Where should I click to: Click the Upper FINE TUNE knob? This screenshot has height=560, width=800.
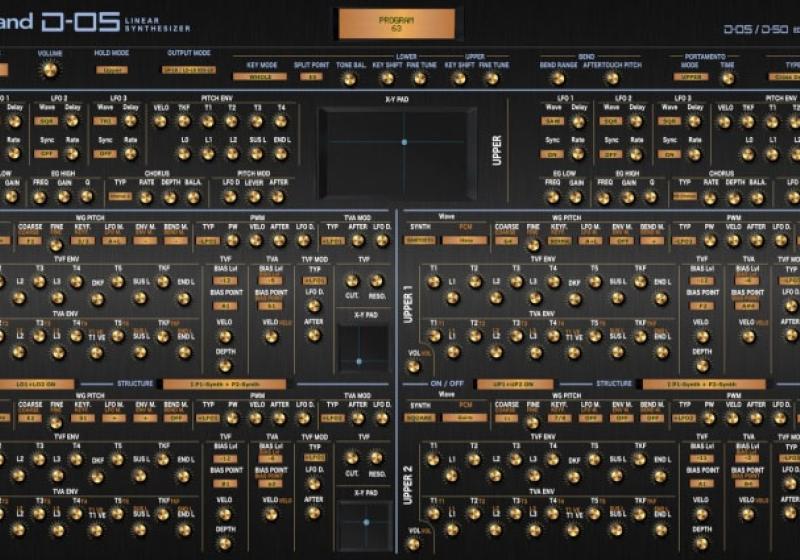pyautogui.click(x=491, y=79)
